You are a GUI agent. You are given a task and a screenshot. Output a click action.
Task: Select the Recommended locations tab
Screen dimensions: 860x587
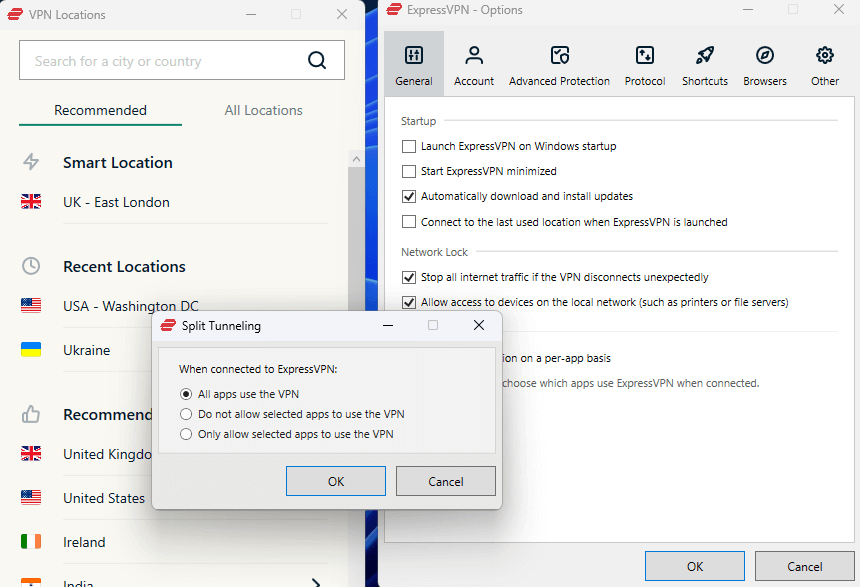coord(100,110)
